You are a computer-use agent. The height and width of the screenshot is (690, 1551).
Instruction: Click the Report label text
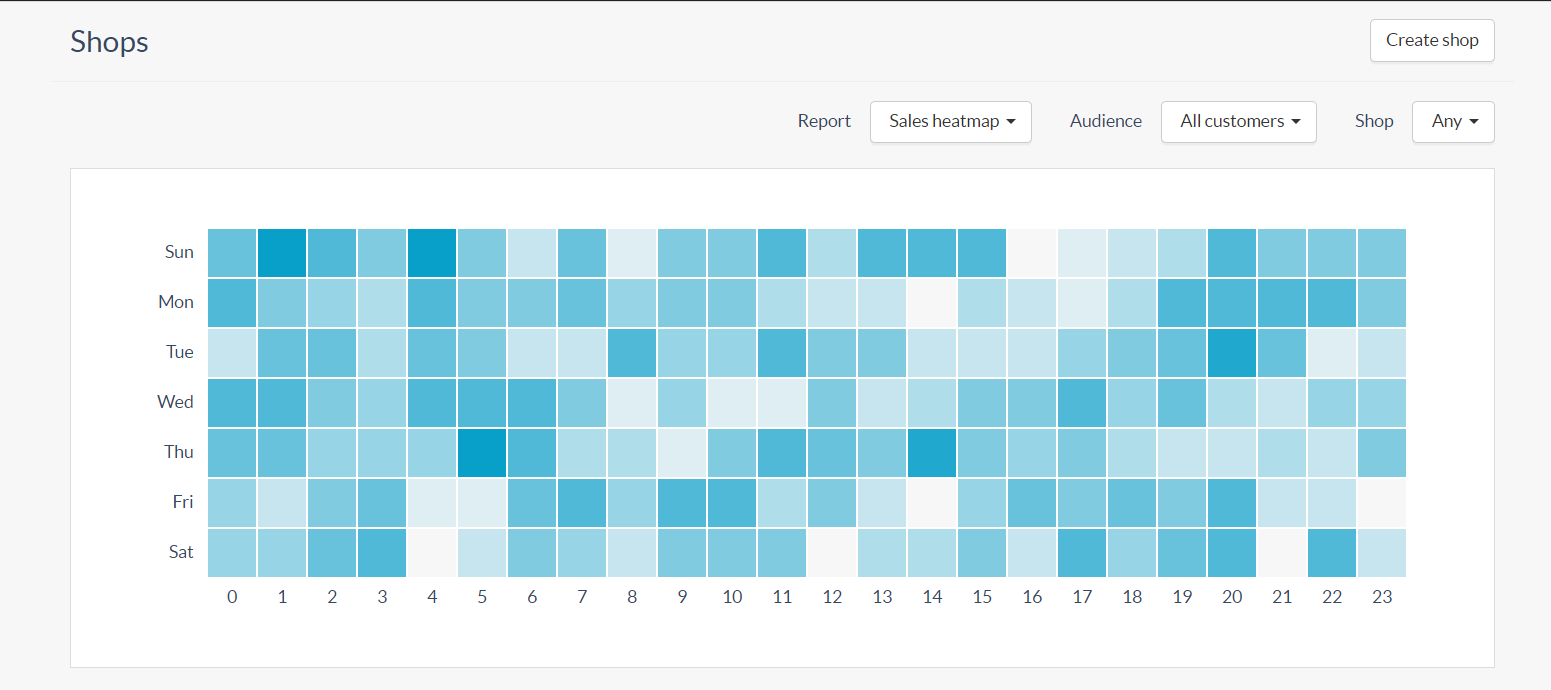(823, 121)
